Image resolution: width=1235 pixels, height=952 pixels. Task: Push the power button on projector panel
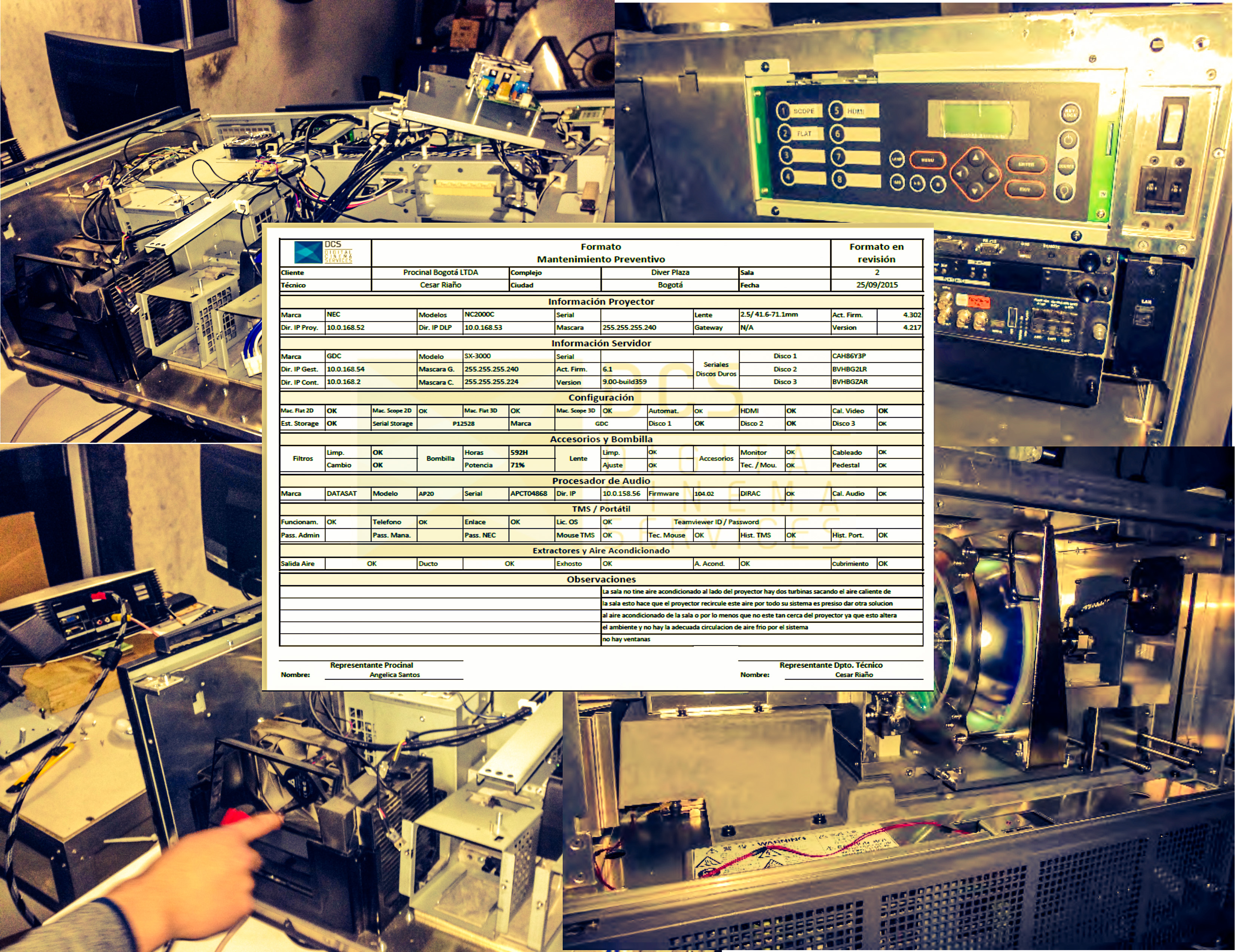1069,140
